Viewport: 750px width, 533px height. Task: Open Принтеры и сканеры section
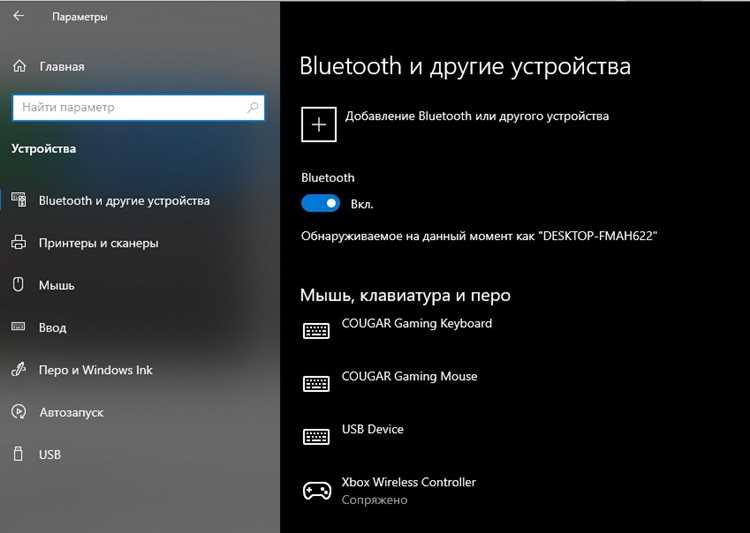pyautogui.click(x=98, y=243)
